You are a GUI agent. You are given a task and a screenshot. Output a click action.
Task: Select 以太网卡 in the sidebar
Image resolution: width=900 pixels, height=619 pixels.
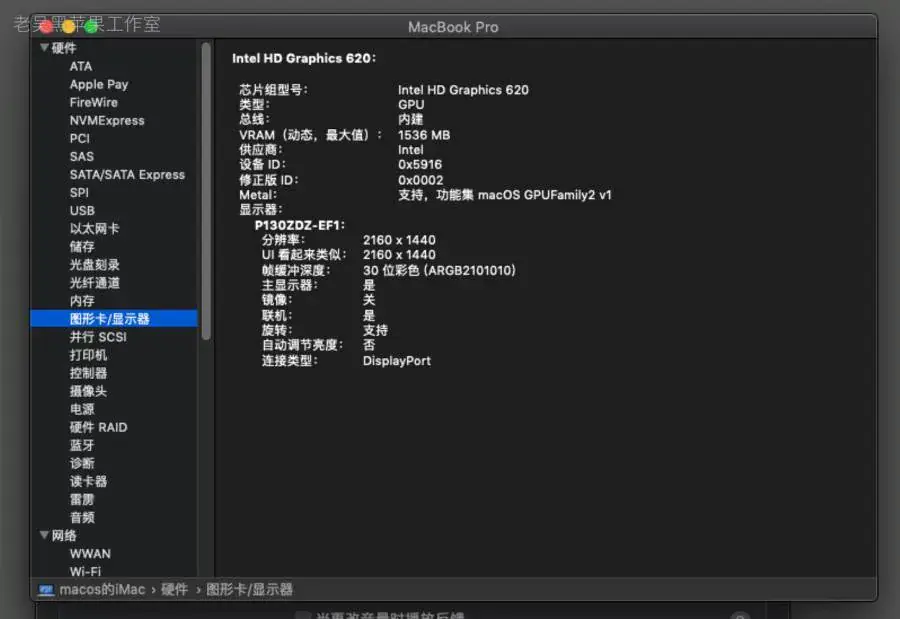(x=95, y=229)
